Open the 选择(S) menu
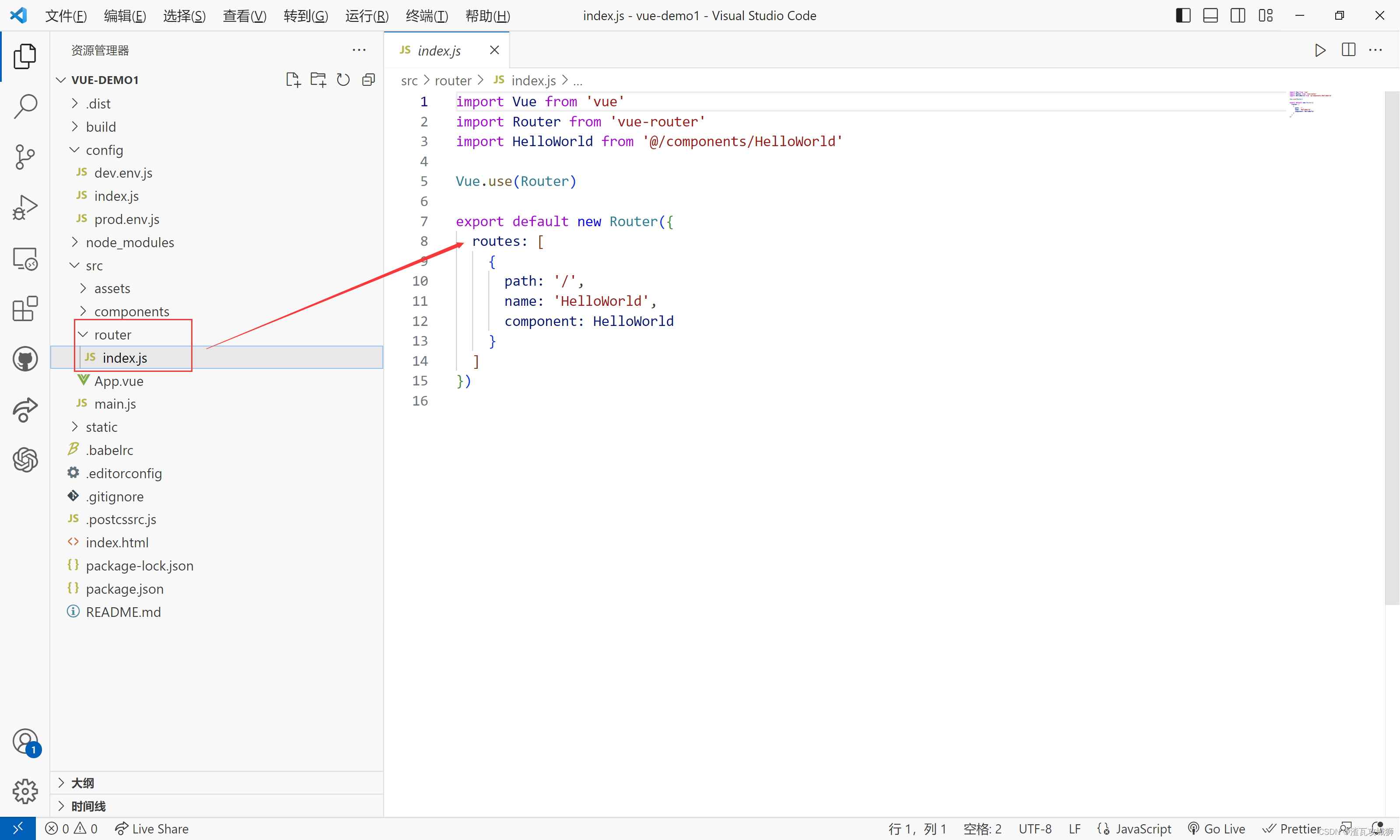The image size is (1400, 840). pyautogui.click(x=185, y=15)
